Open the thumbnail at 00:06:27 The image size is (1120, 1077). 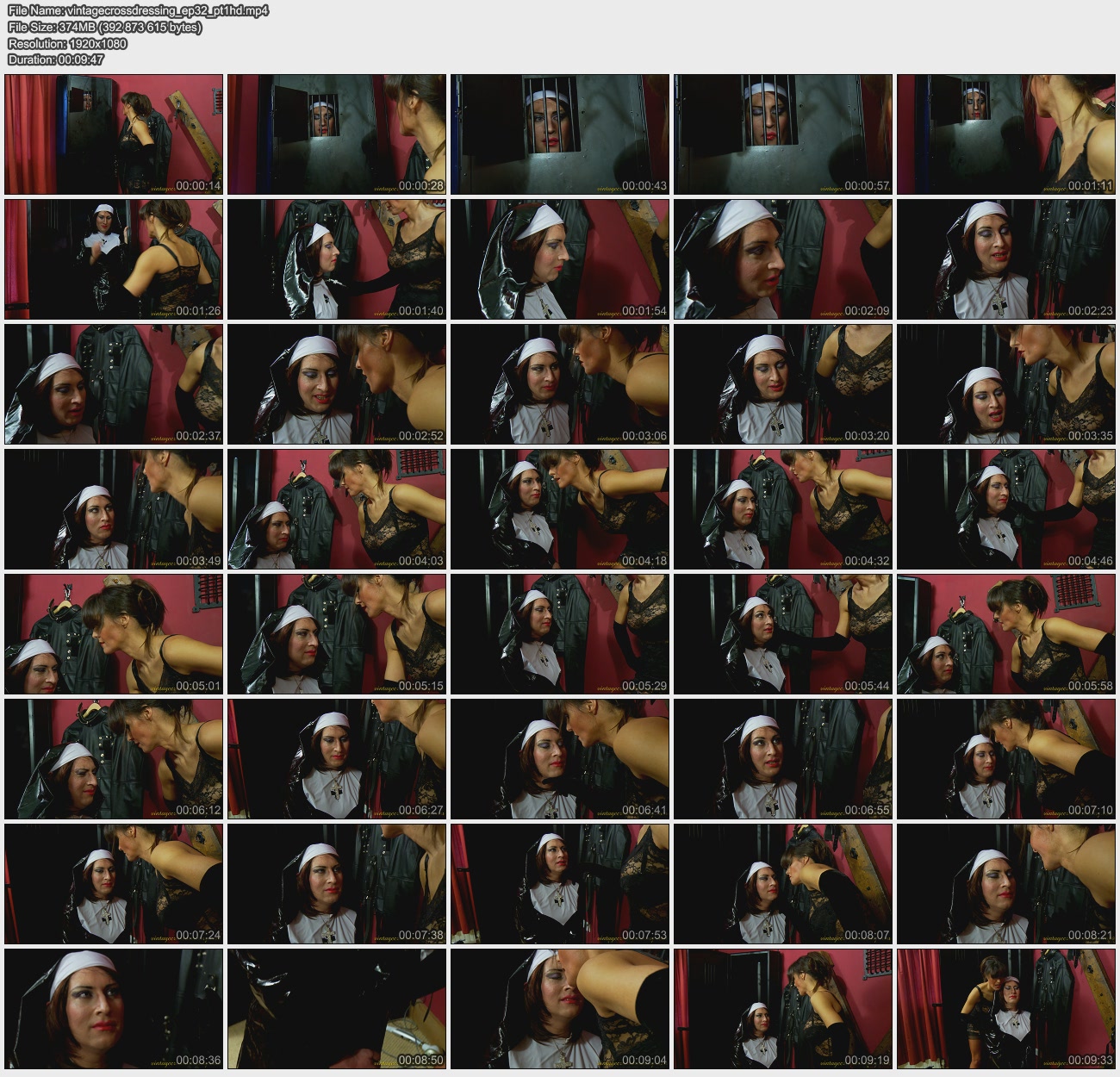337,759
